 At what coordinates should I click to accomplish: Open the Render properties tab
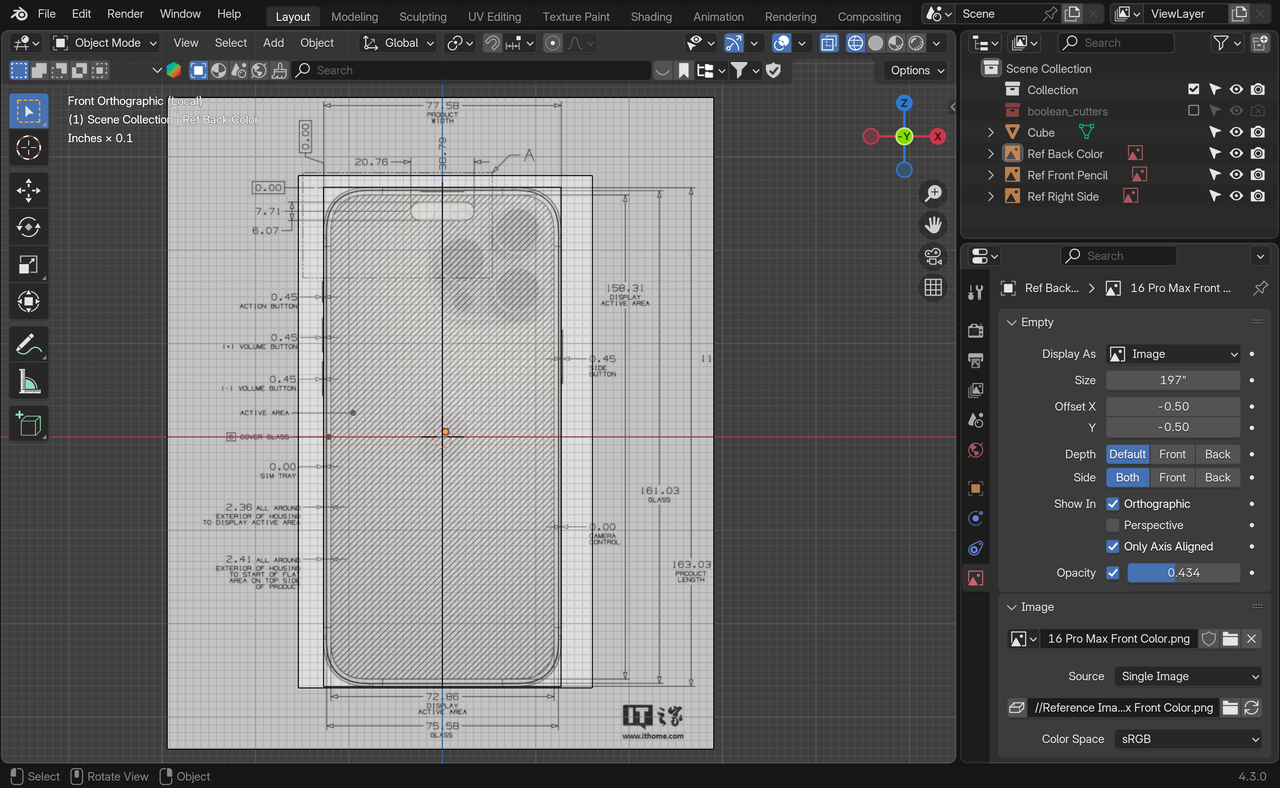coord(976,330)
